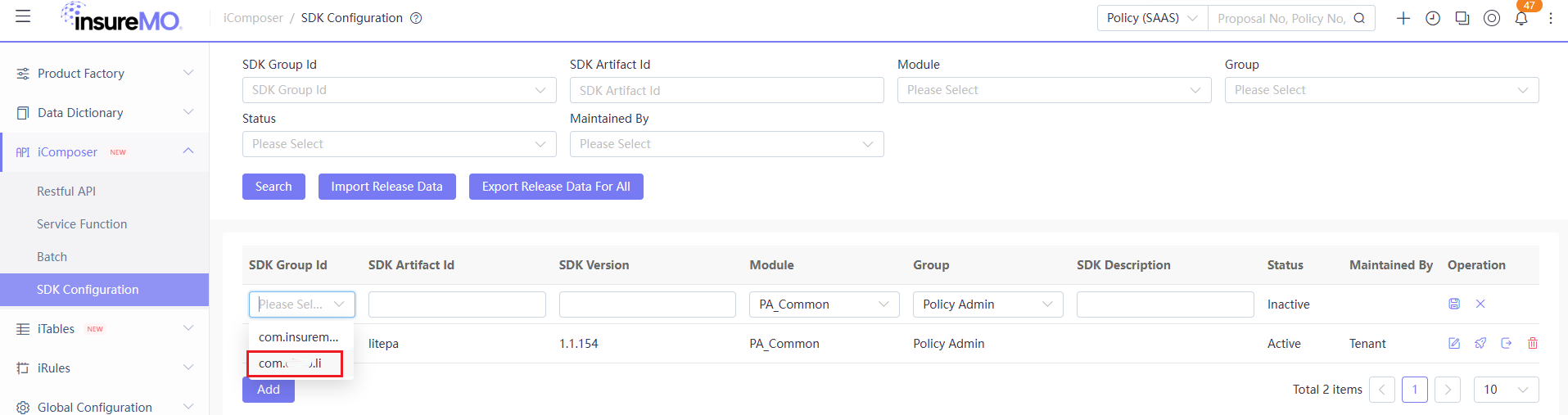Save the new Inactive row
1568x415 pixels.
1454,304
